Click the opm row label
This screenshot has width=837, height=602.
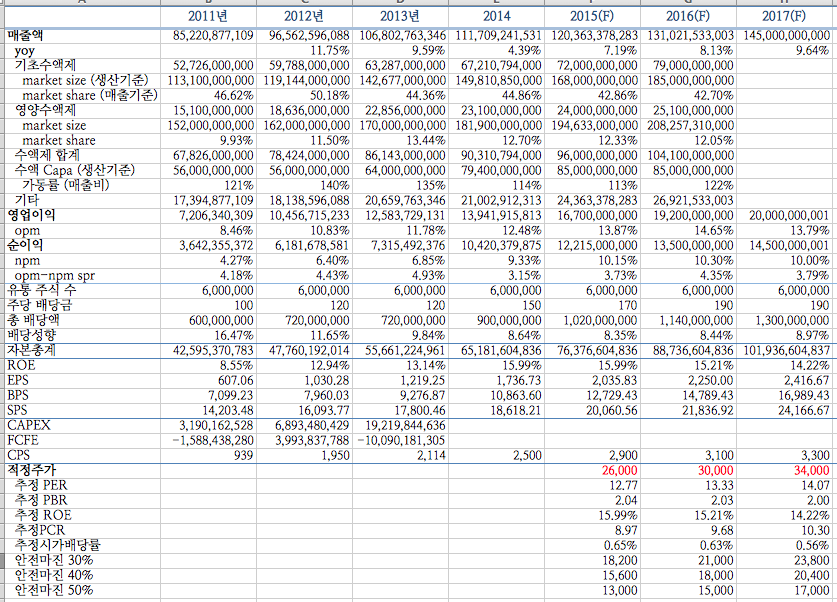[27, 231]
